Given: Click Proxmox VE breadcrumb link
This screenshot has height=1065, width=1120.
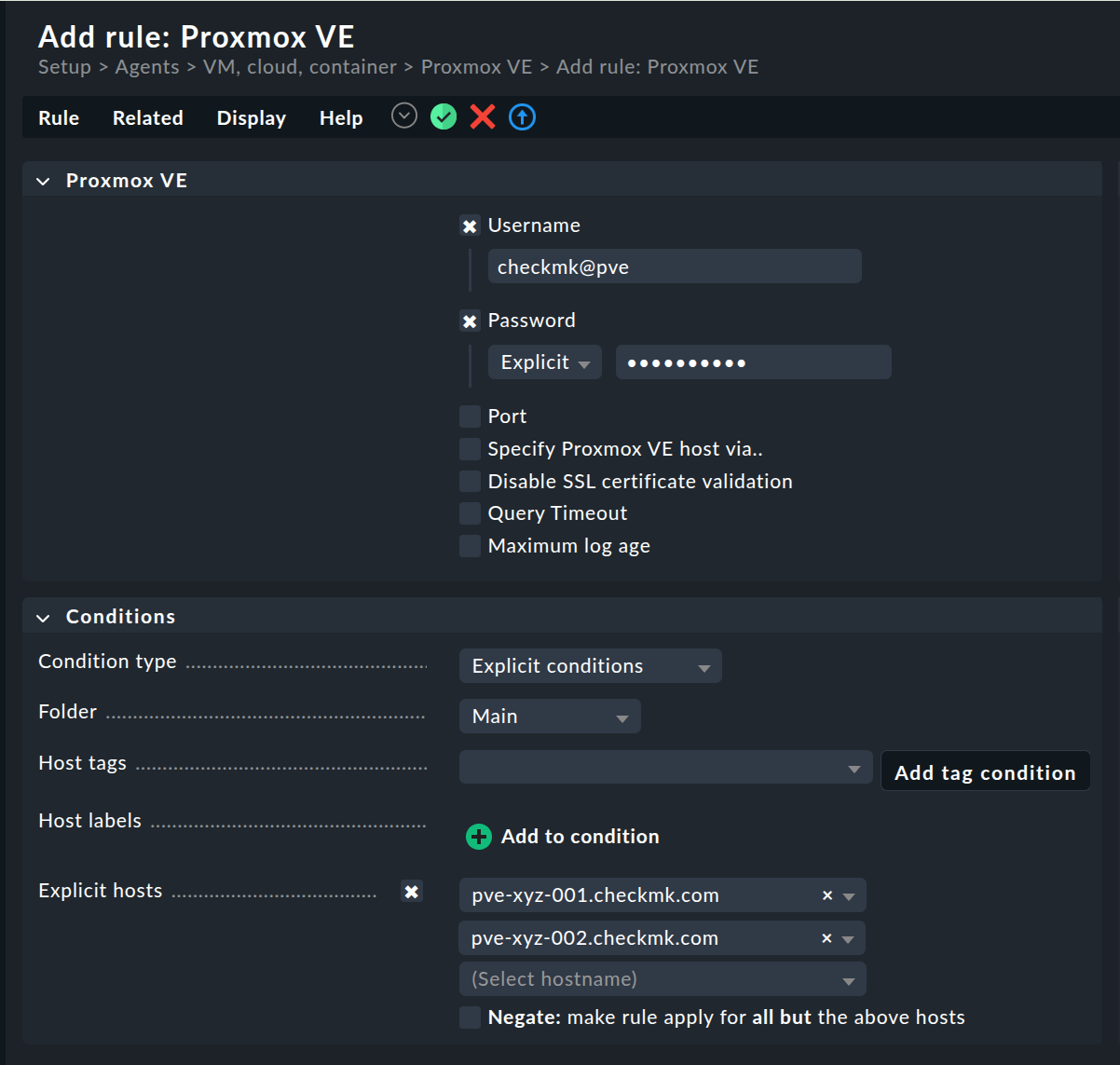Looking at the screenshot, I should tap(476, 67).
